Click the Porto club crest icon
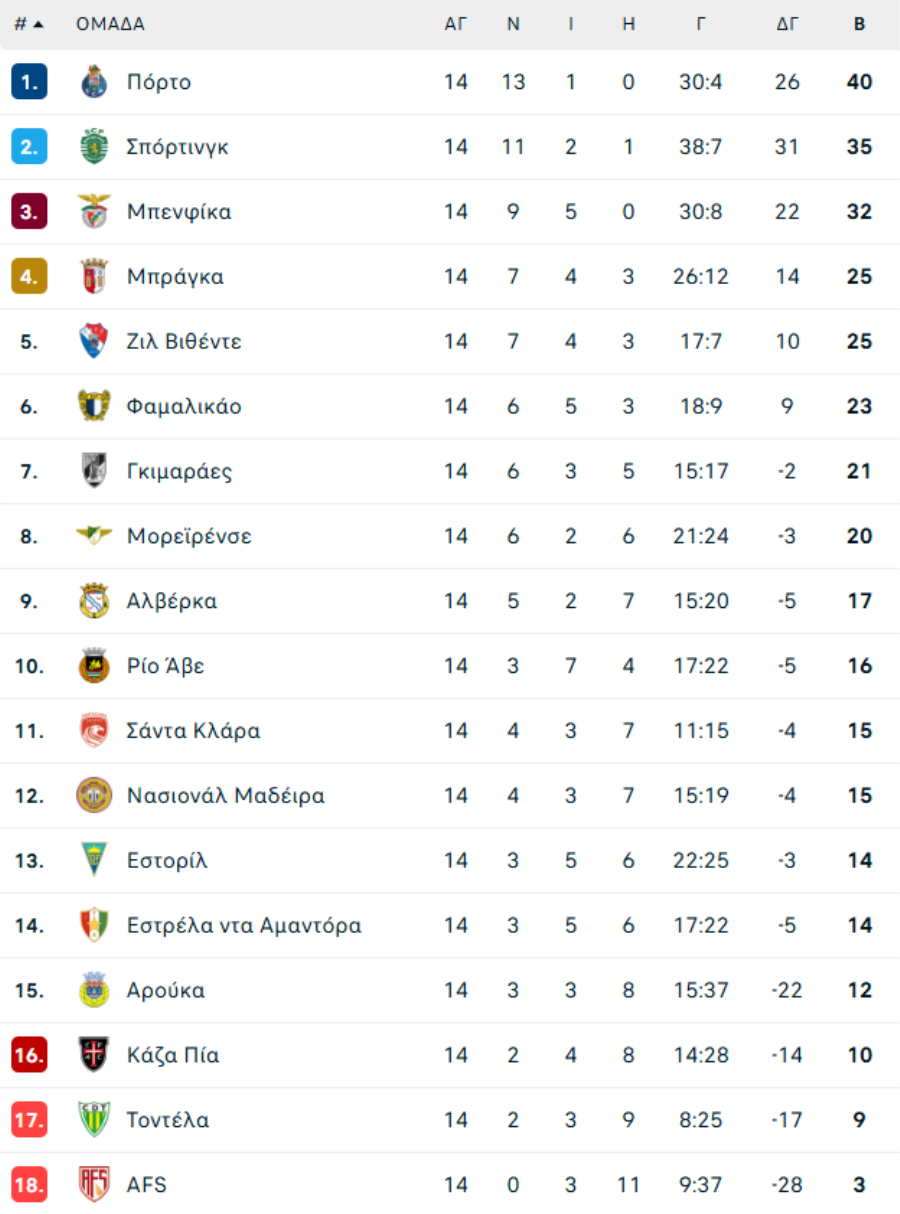Screen dimensions: 900x1214 click(x=94, y=82)
